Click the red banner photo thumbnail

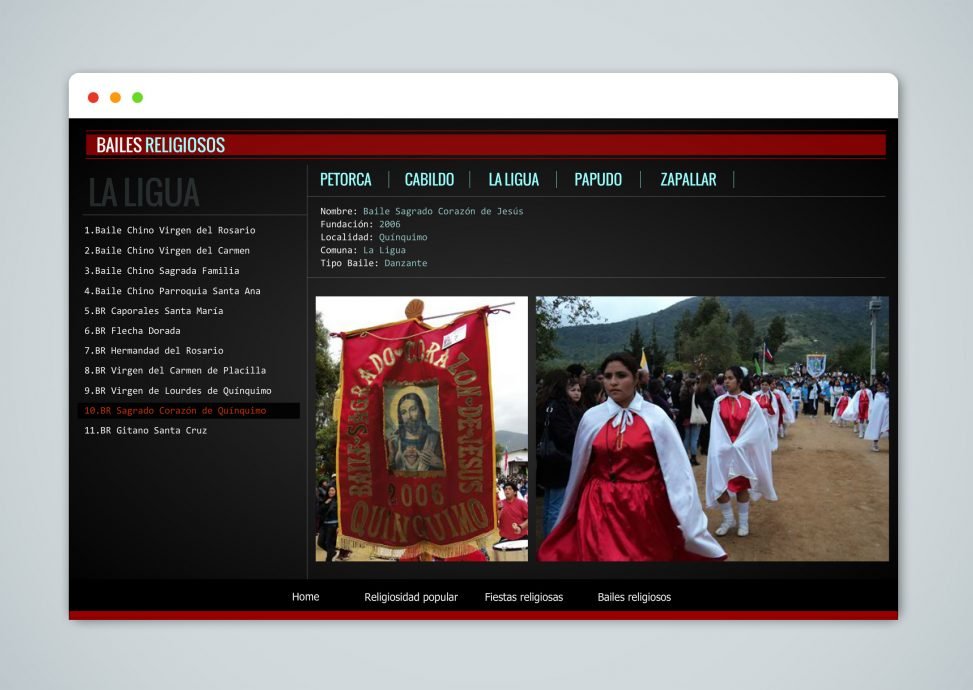click(421, 428)
